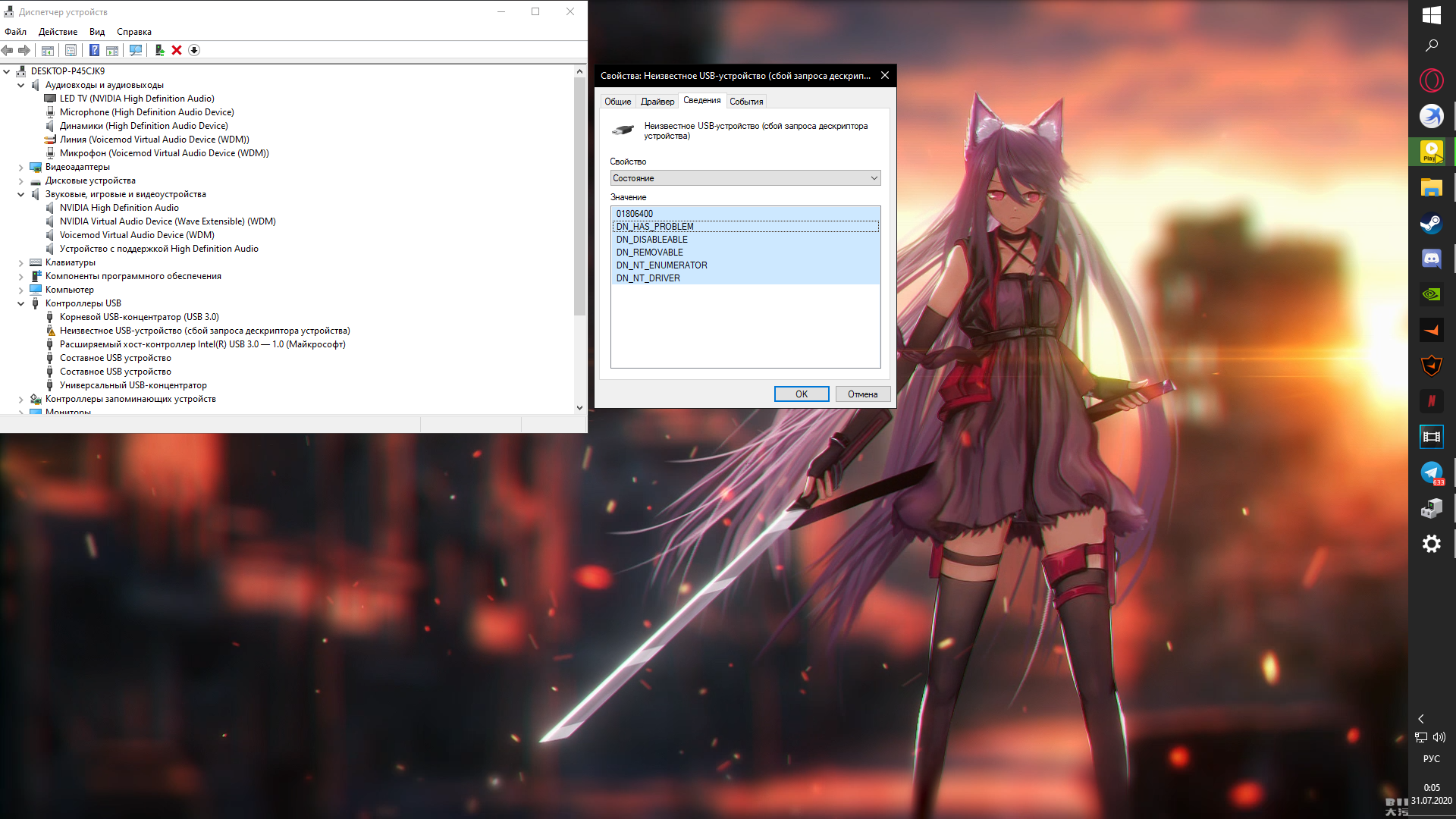The width and height of the screenshot is (1456, 819).
Task: Select Линия (Voicemod Virtual Audio Device)
Action: [x=155, y=140]
